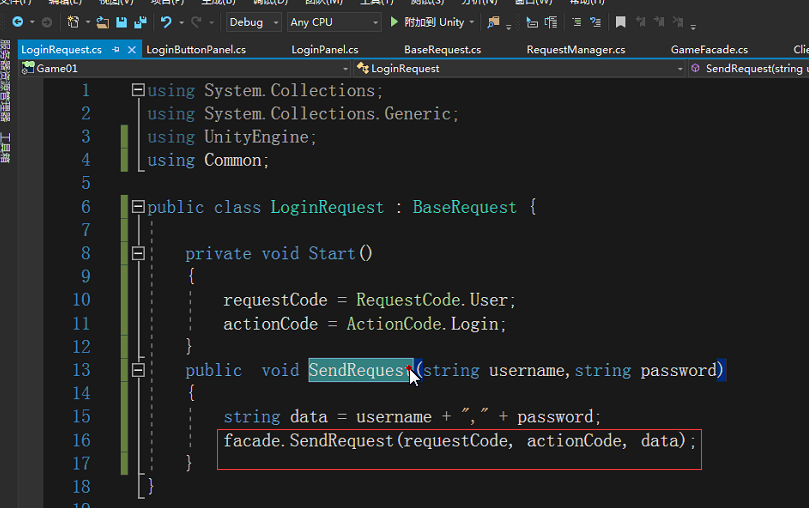Click the grayed Navigate Forward arrow icon

tap(46, 22)
